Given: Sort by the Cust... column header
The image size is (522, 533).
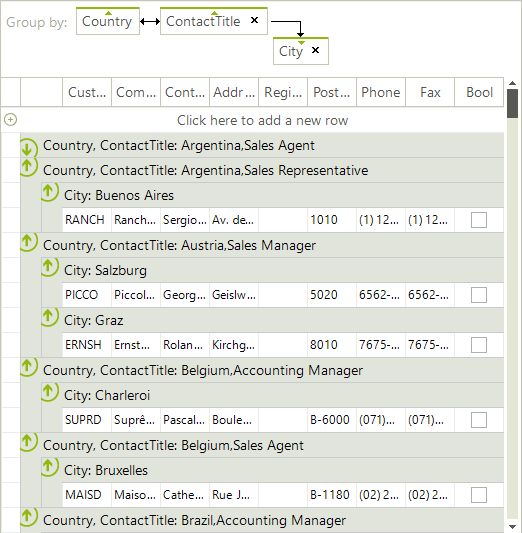Looking at the screenshot, I should (x=87, y=92).
